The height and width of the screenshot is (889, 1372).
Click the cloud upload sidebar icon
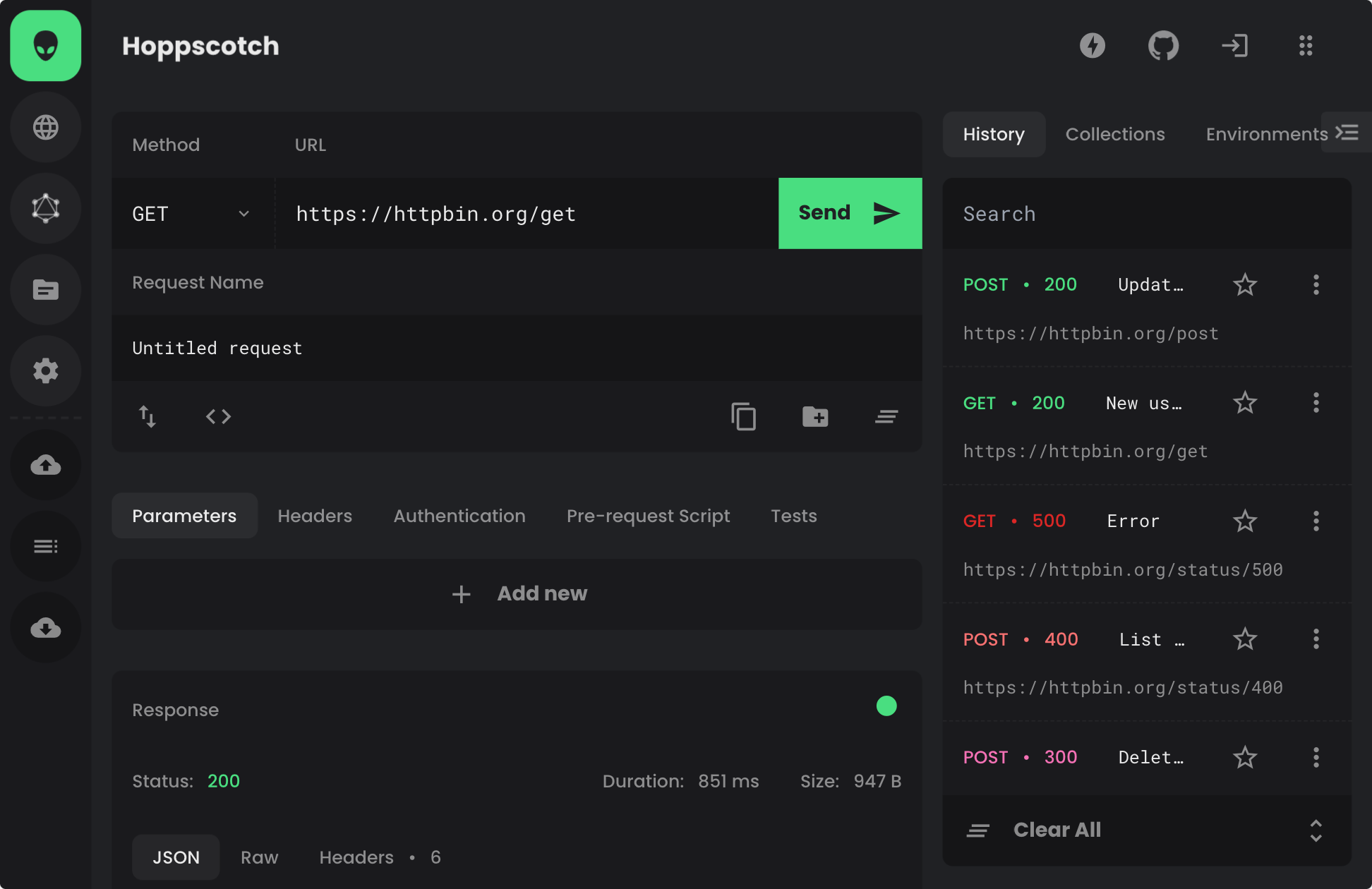click(x=46, y=465)
